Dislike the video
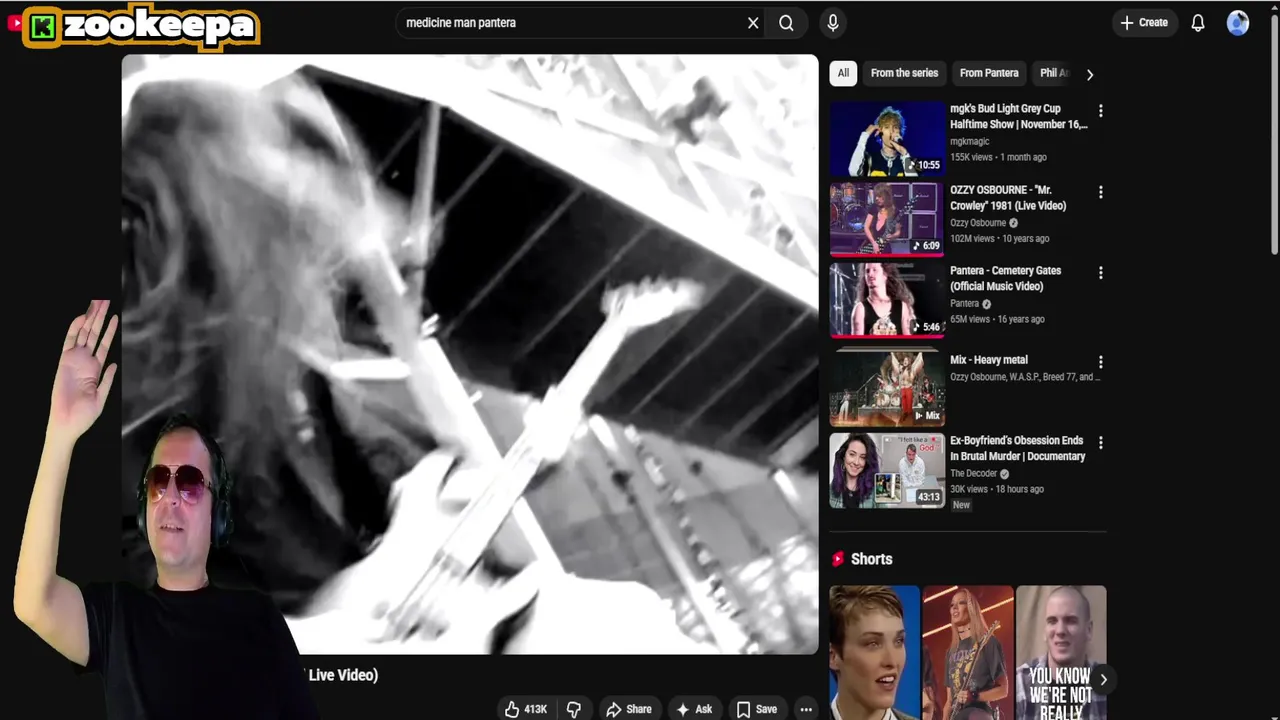Image resolution: width=1280 pixels, height=720 pixels. [574, 709]
